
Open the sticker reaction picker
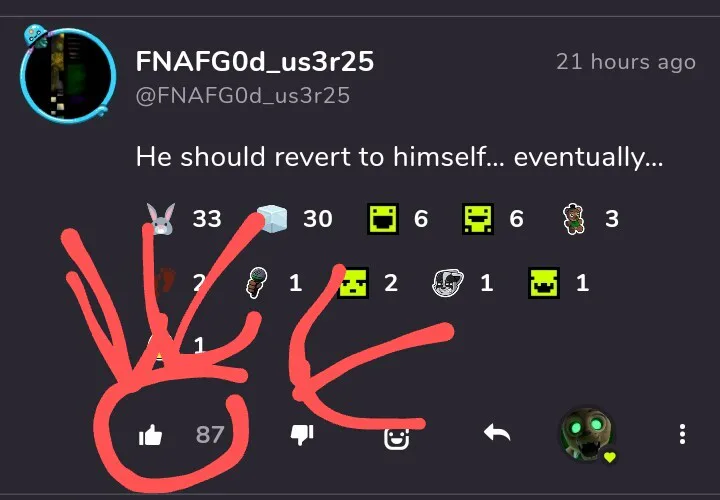click(396, 438)
